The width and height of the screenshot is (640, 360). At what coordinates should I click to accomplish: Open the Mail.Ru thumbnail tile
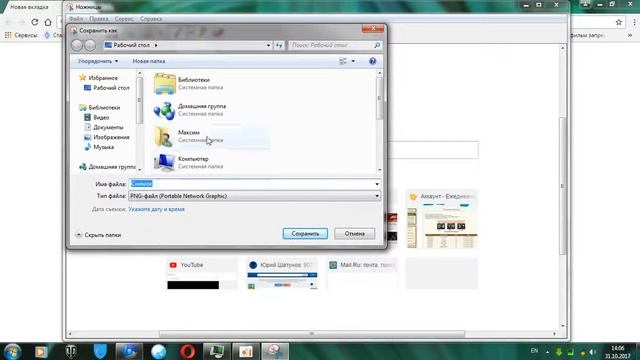[362, 273]
